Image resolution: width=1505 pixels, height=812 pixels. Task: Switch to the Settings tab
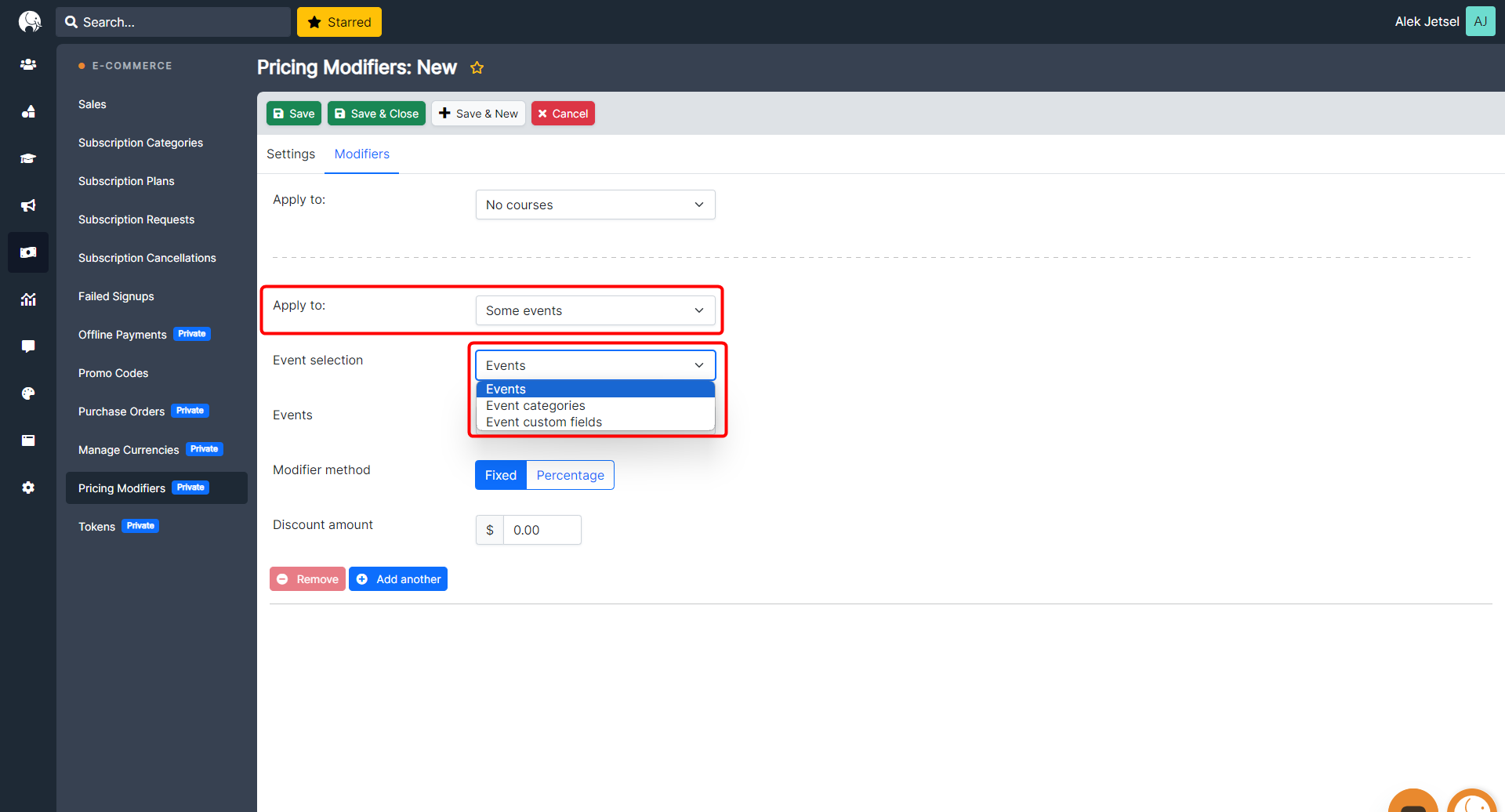[291, 154]
